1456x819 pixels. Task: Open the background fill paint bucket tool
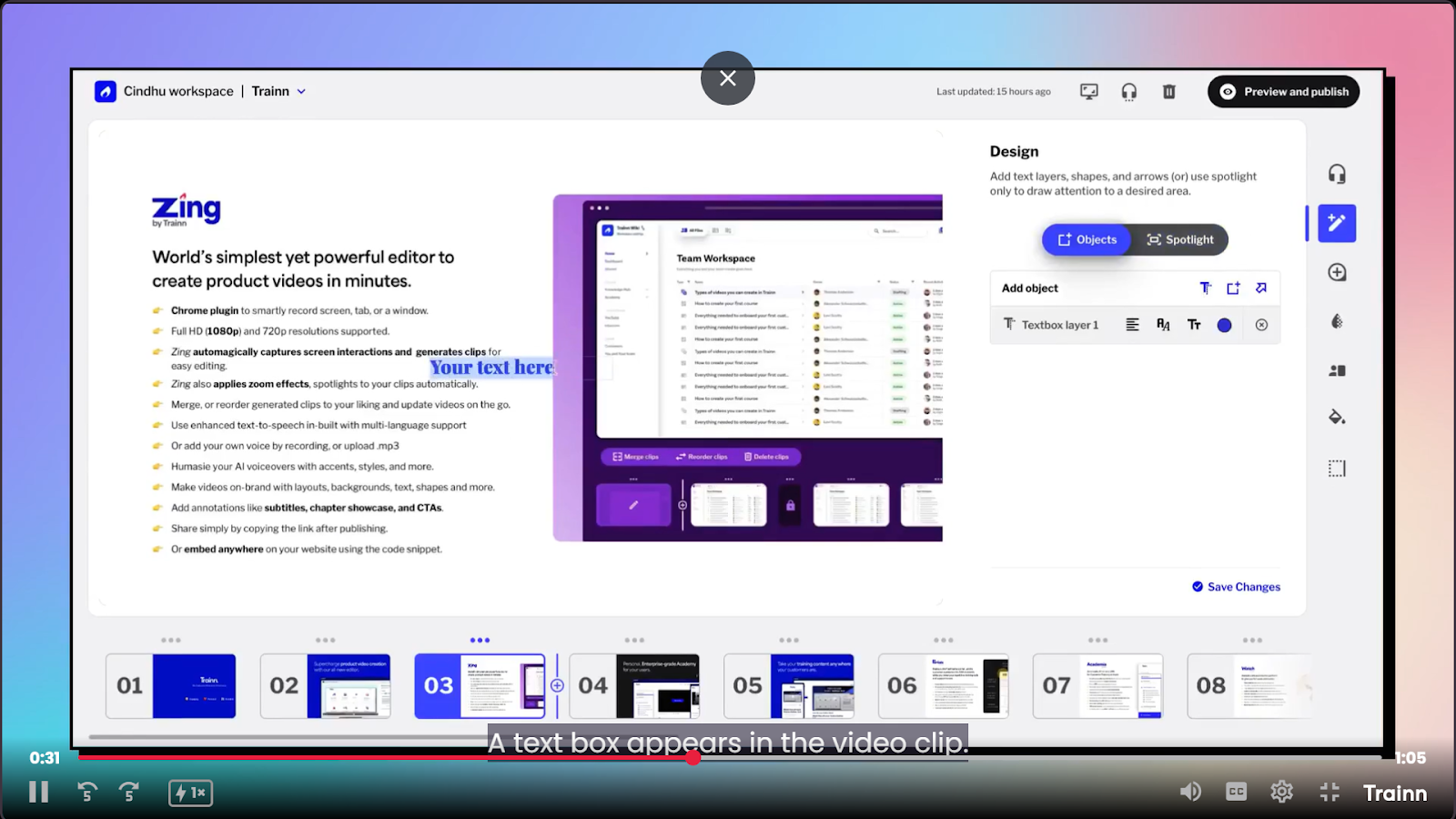1337,417
